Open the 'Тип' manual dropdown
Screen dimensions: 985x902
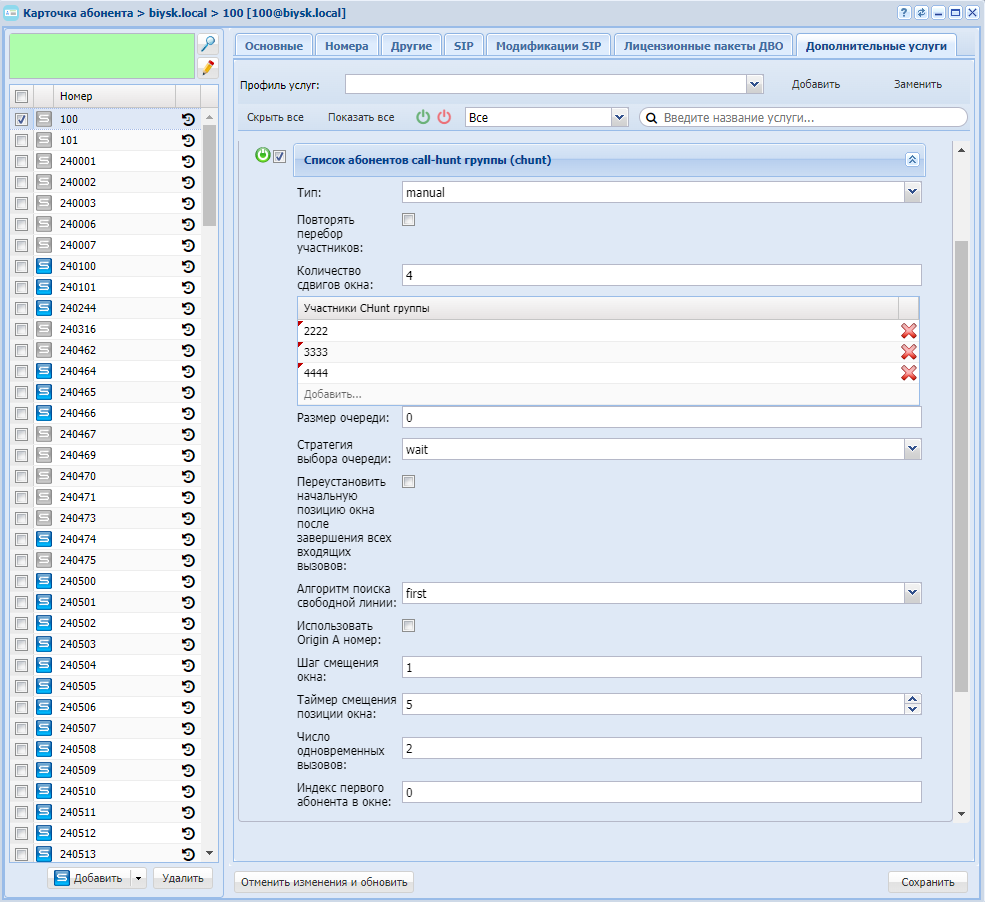tap(911, 192)
